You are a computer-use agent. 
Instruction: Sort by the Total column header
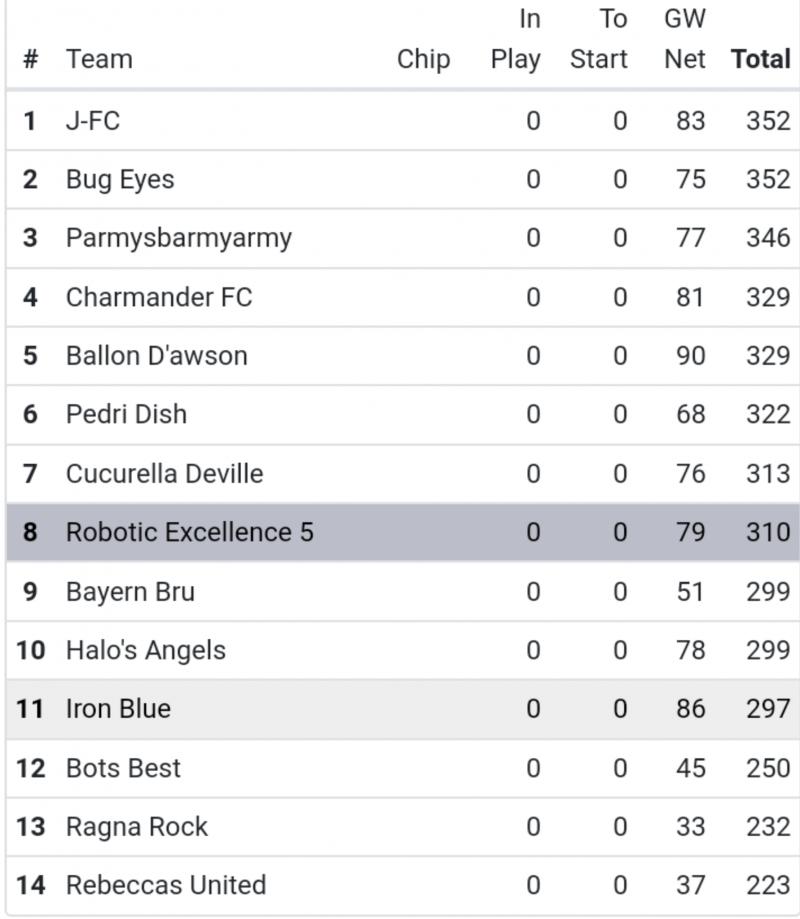[761, 59]
